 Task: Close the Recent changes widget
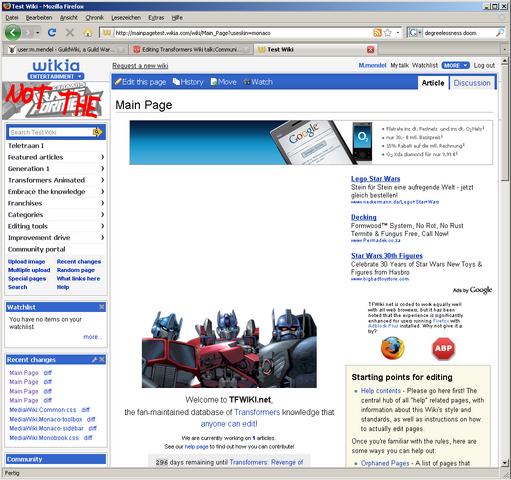point(102,359)
